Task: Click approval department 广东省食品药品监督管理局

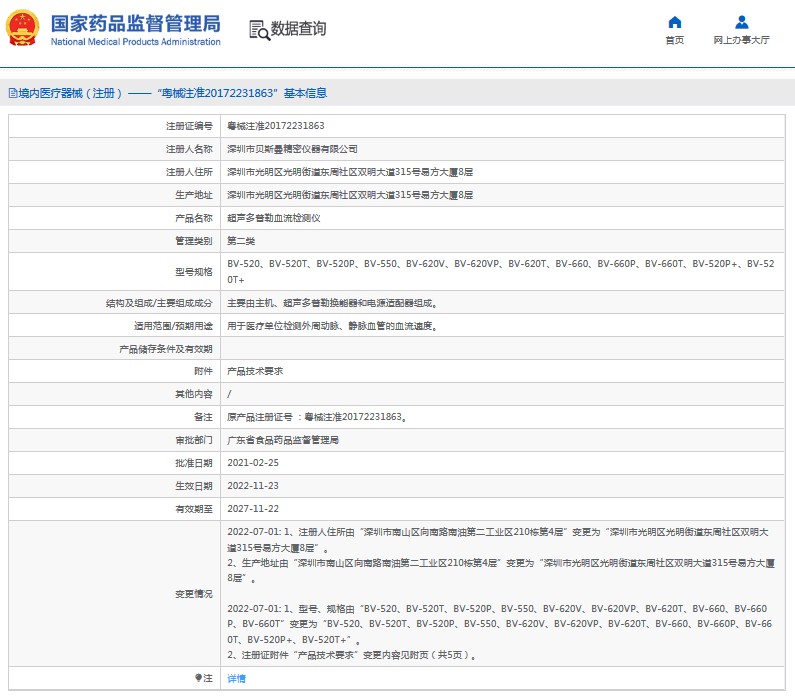Action: pyautogui.click(x=283, y=440)
